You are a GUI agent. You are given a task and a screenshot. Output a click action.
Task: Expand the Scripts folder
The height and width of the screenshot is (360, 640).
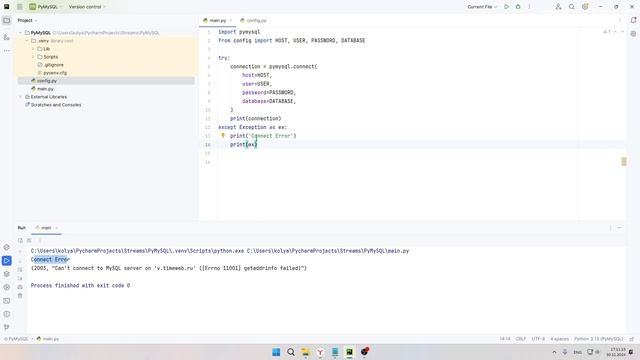point(33,57)
